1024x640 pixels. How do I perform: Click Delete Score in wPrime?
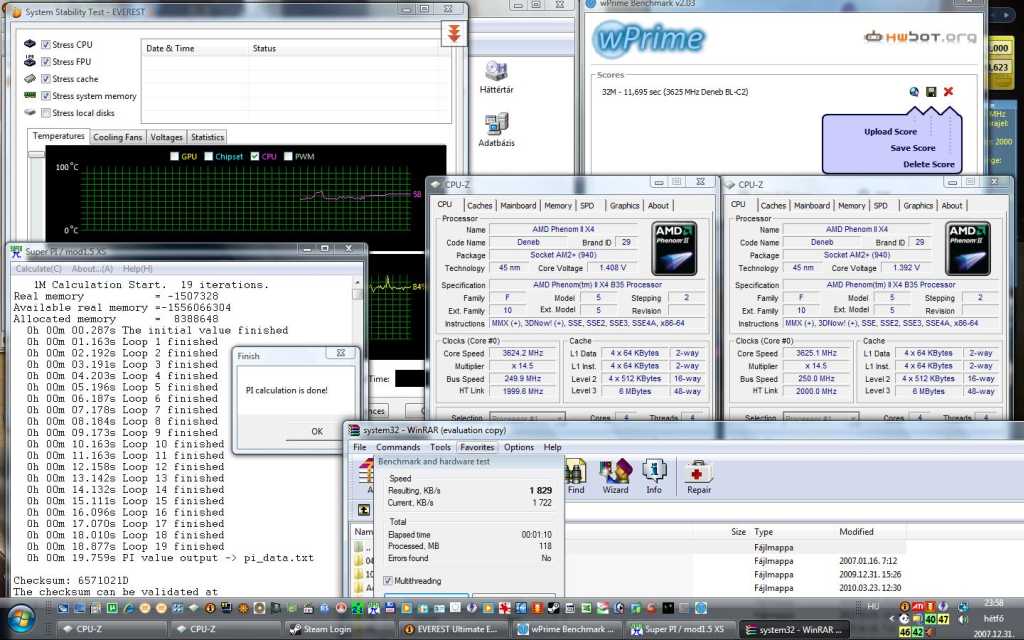coord(929,164)
